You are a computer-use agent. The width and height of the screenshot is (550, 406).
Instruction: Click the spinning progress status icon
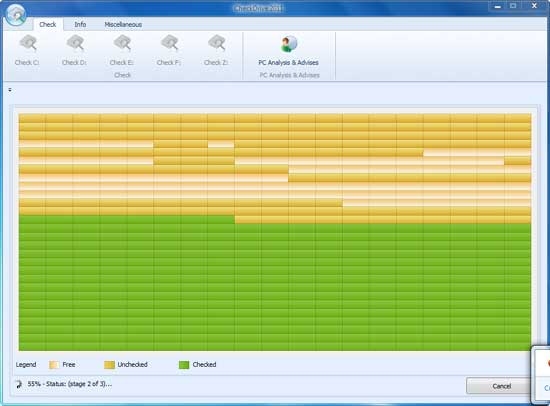[x=19, y=384]
